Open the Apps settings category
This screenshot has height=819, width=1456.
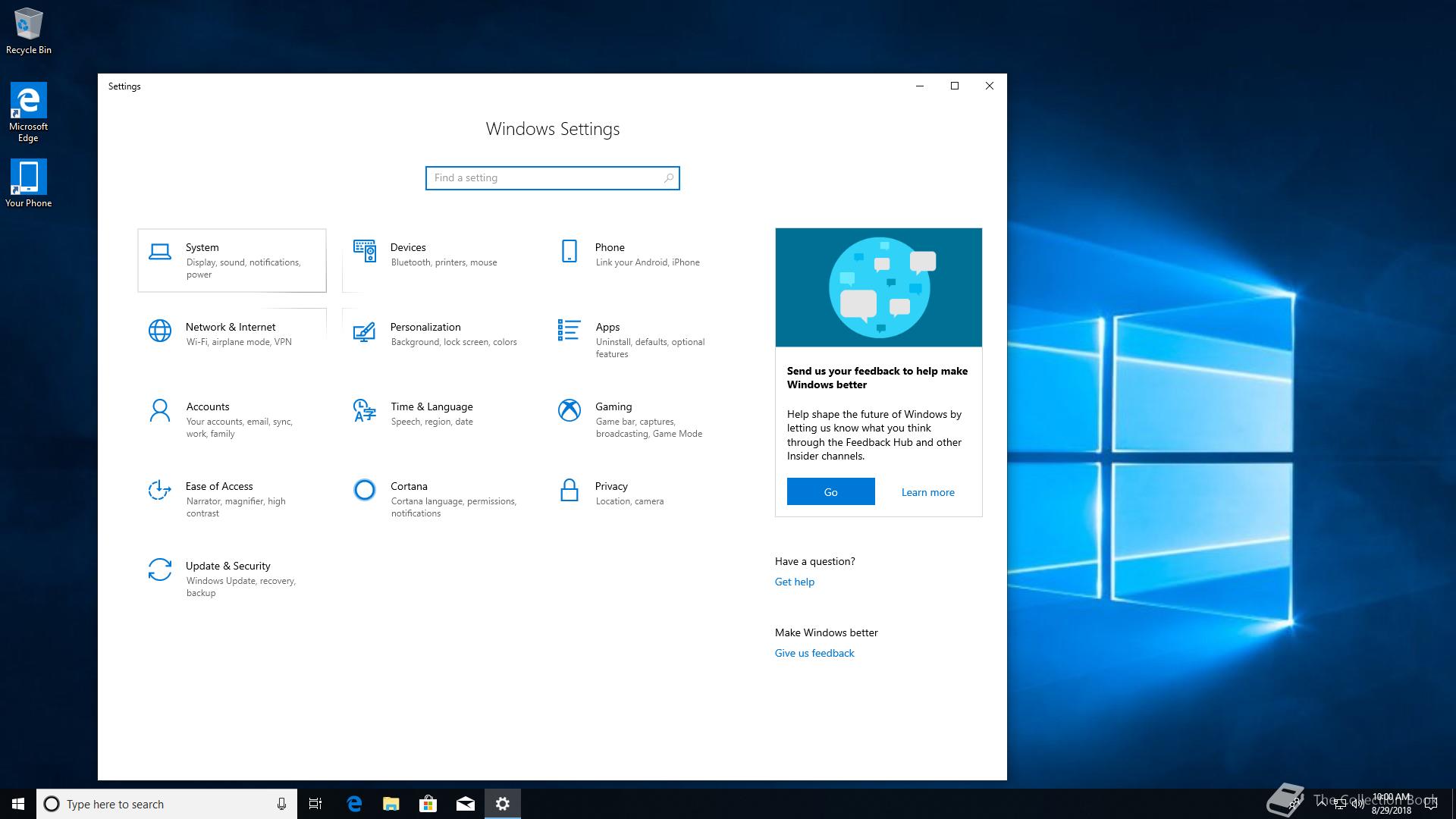[x=641, y=340]
